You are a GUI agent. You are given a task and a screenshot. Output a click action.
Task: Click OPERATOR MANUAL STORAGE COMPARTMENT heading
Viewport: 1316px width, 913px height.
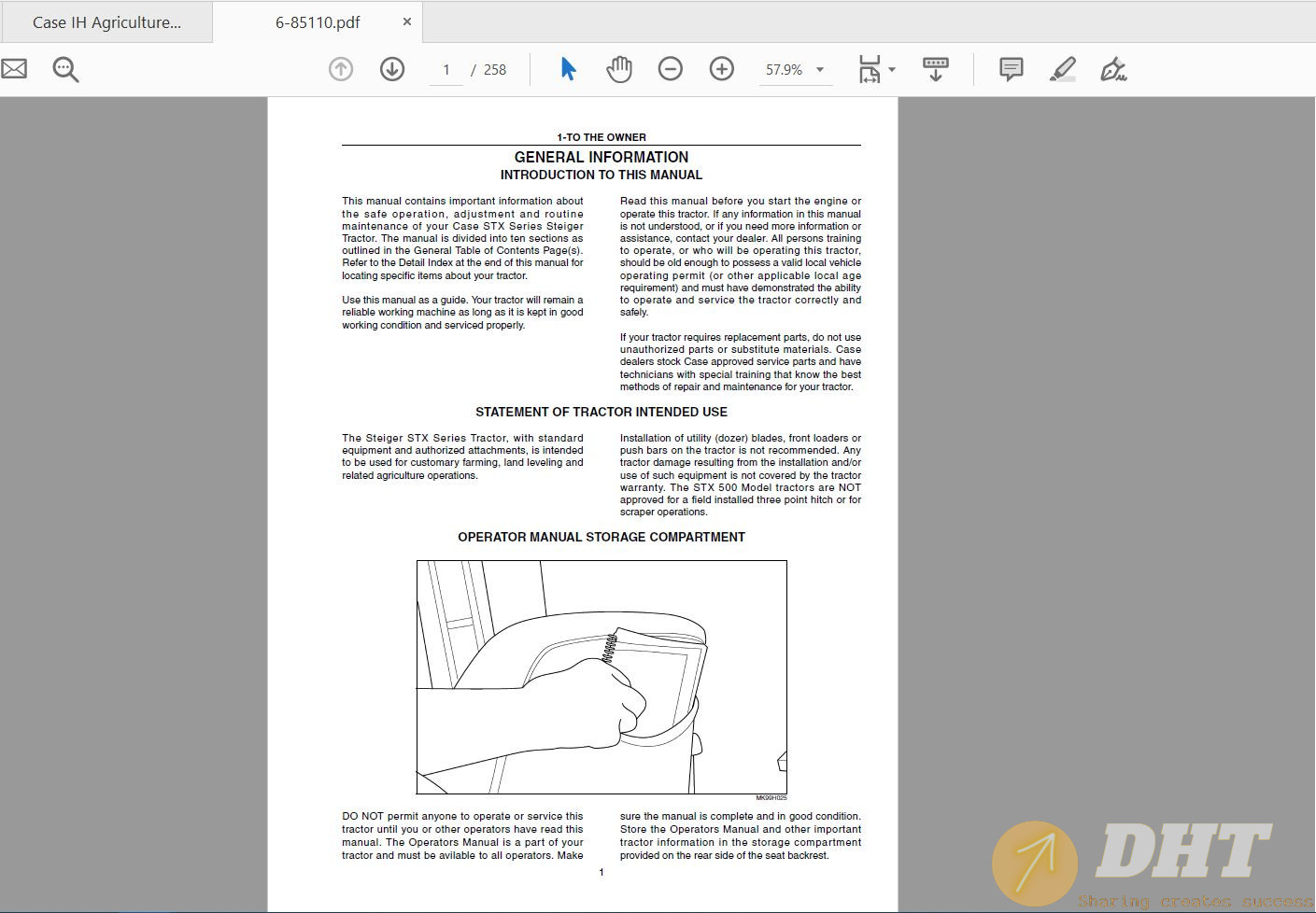click(x=601, y=537)
